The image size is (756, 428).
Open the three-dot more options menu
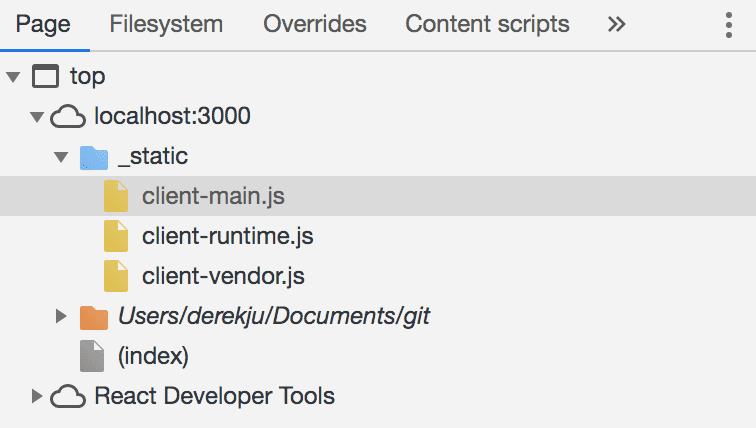pyautogui.click(x=729, y=25)
